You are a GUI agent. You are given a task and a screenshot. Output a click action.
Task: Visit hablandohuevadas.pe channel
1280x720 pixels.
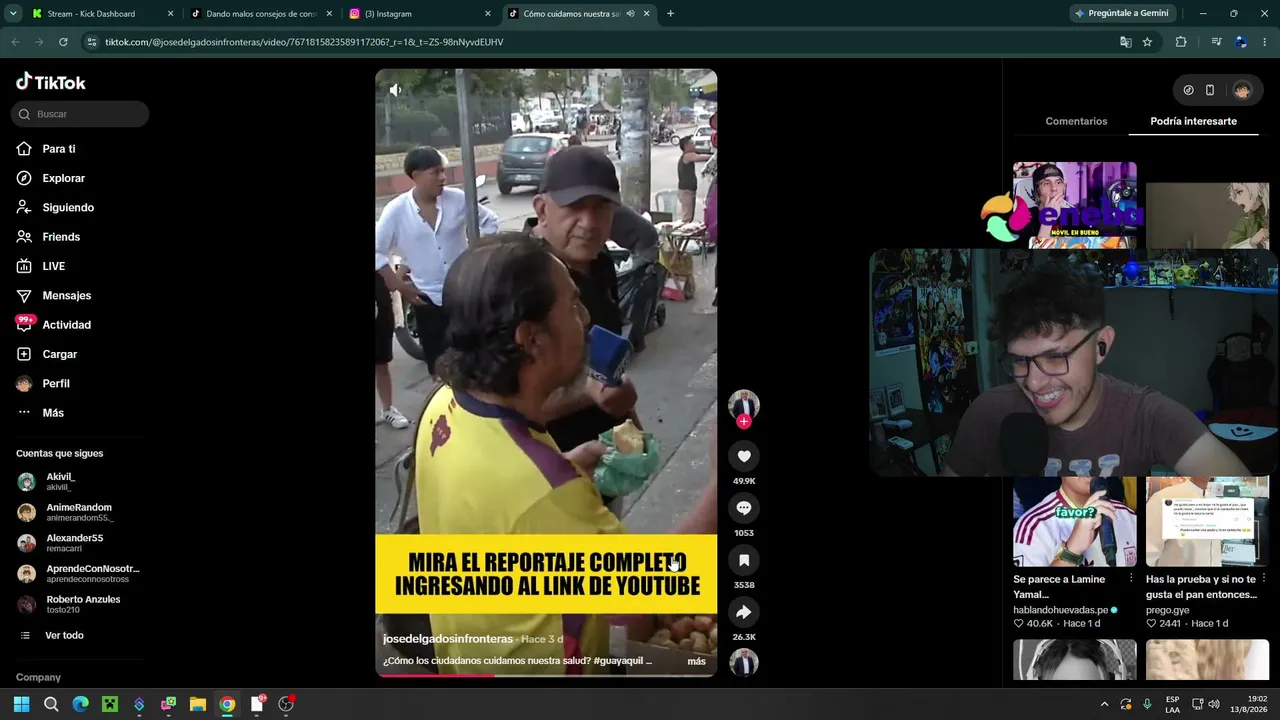(x=1060, y=610)
